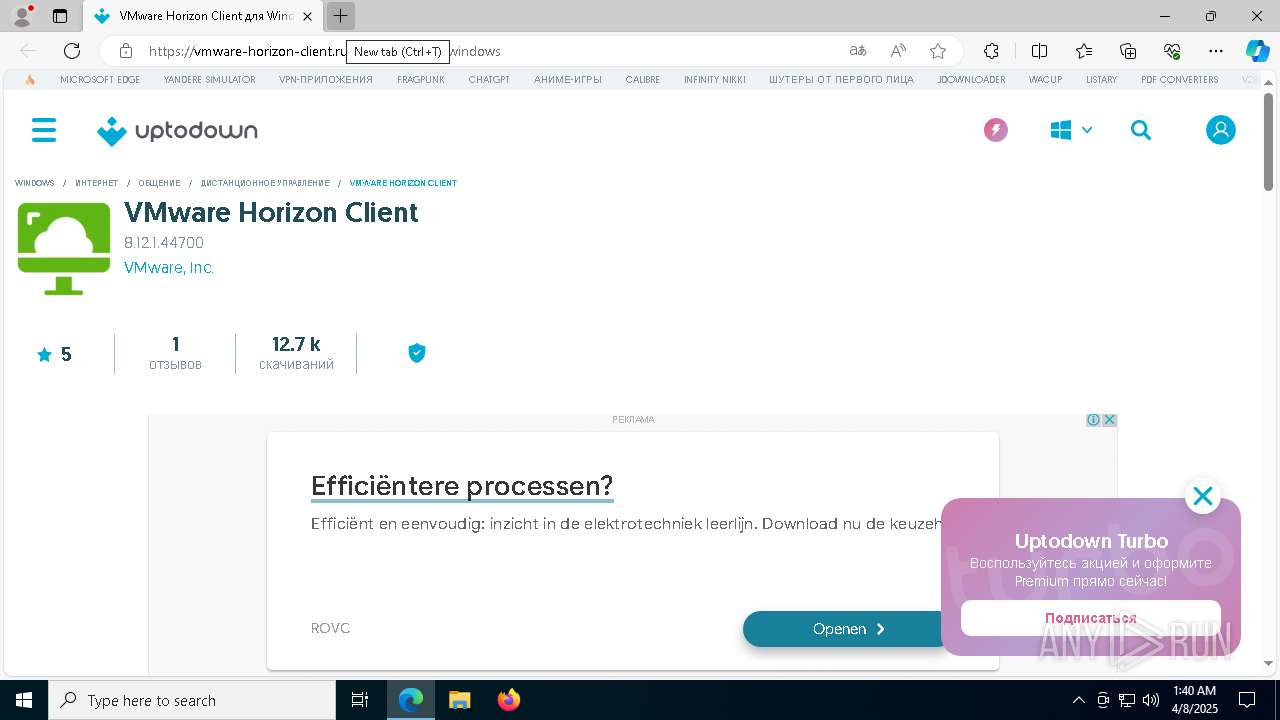Image resolution: width=1280 pixels, height=720 pixels.
Task: Select the VMware Horizon Client tab
Action: point(203,16)
